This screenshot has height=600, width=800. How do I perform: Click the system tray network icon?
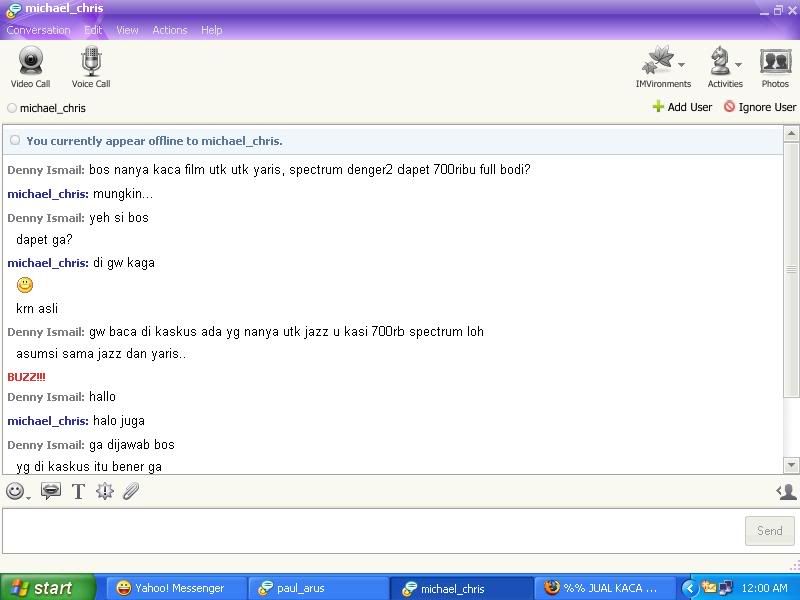click(726, 588)
